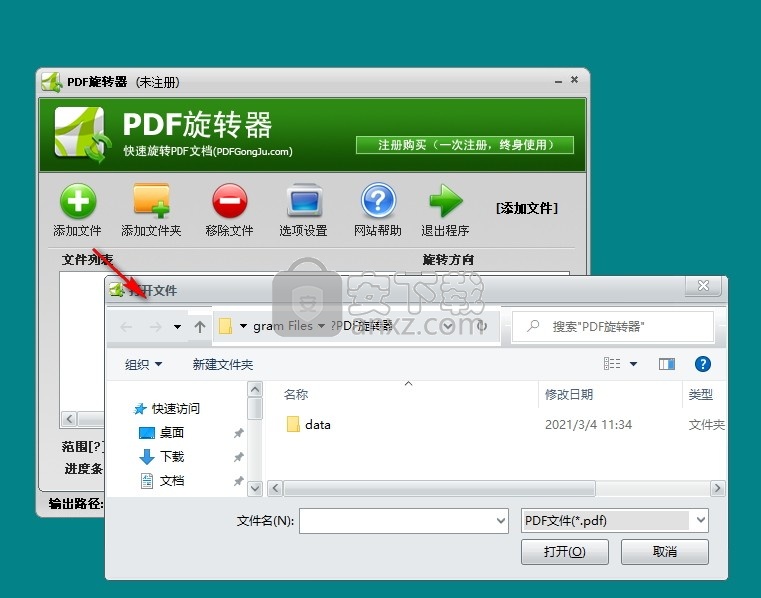This screenshot has height=598, width=761.
Task: Click the green Add File plus icon
Action: [78, 201]
